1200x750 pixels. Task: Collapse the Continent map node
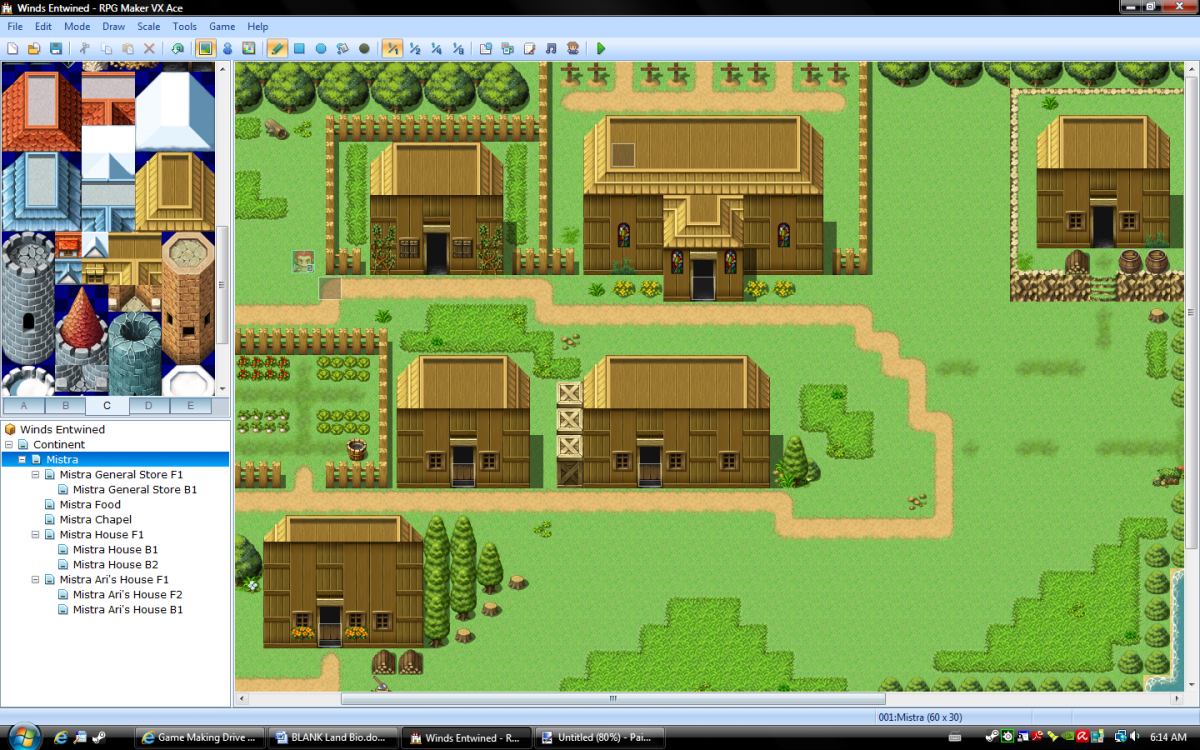pos(9,445)
